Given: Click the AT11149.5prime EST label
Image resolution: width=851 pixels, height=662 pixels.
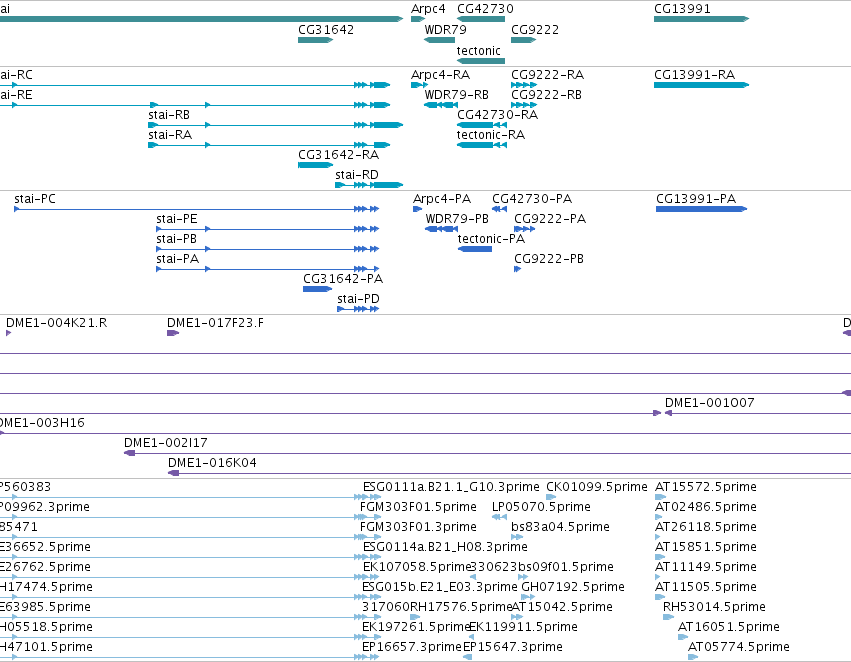Looking at the screenshot, I should pyautogui.click(x=706, y=567).
